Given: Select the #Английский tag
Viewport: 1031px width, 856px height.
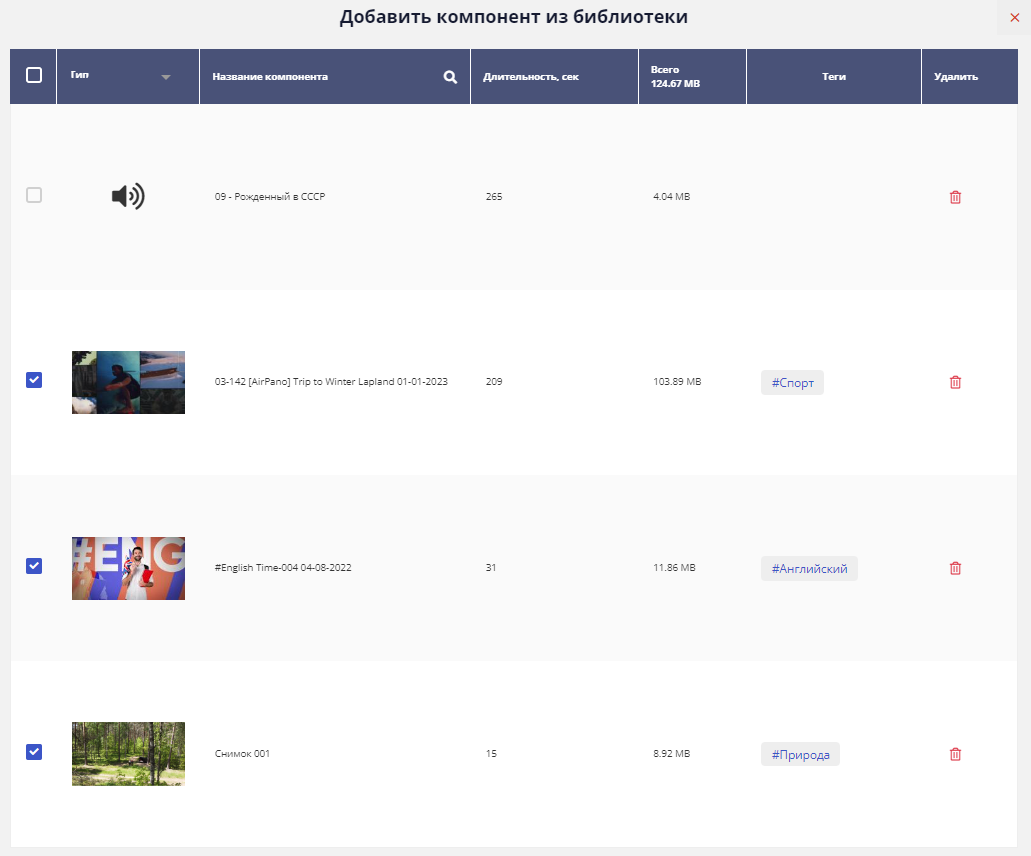Looking at the screenshot, I should [x=809, y=569].
